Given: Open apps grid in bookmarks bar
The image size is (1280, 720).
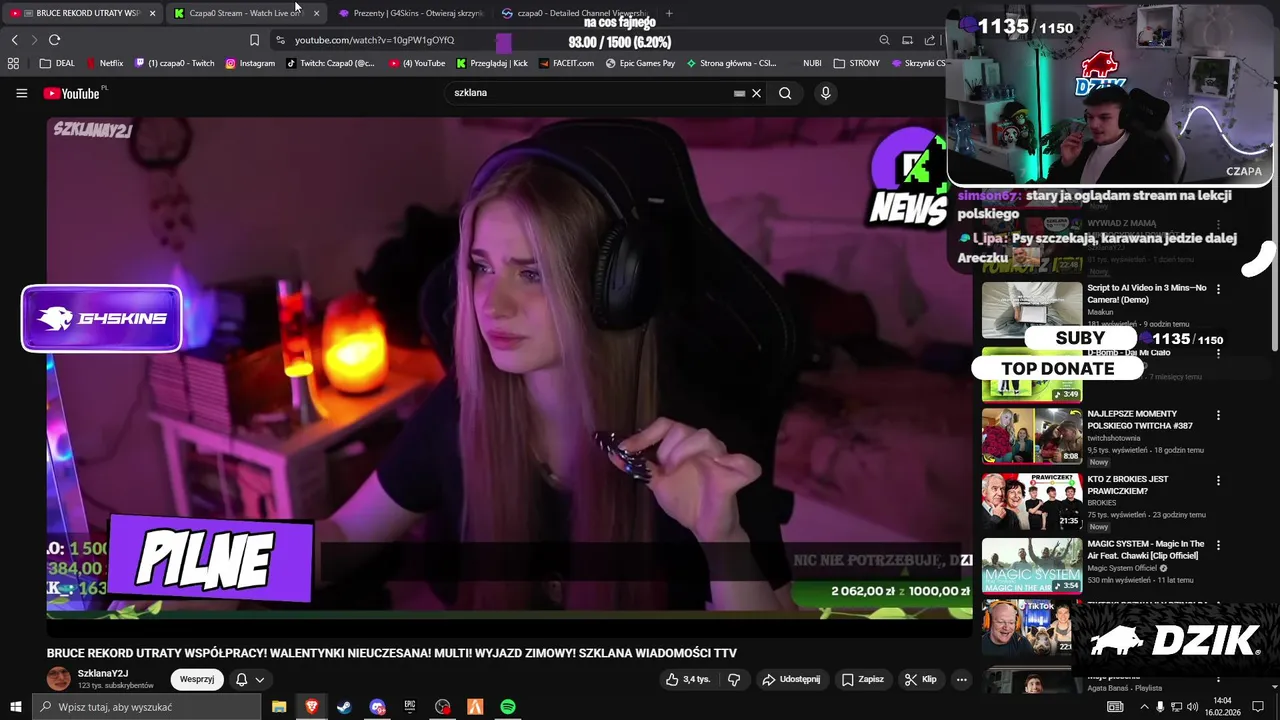Looking at the screenshot, I should tap(13, 63).
